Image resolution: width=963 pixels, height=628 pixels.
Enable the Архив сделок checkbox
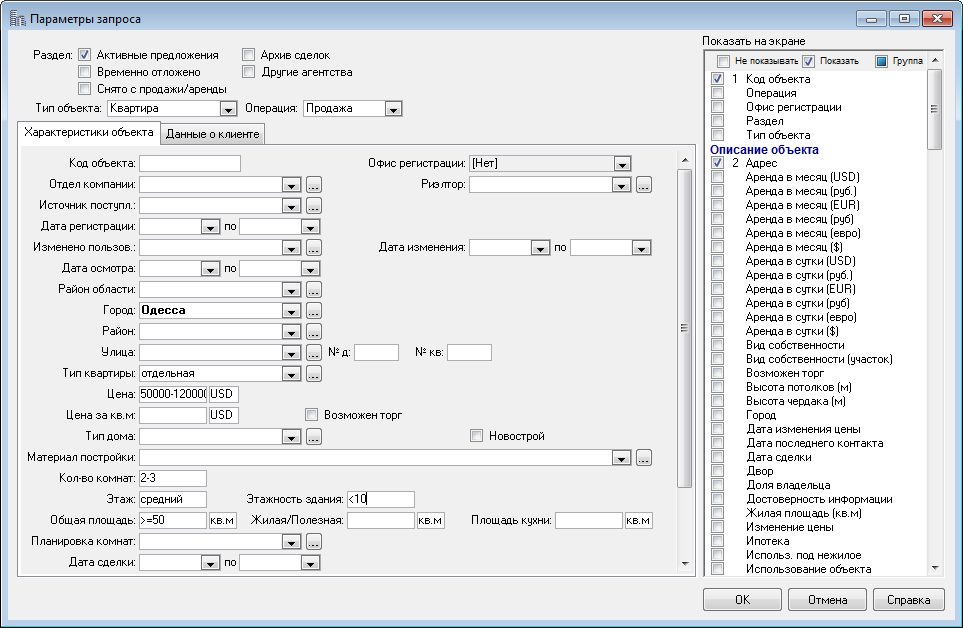coord(248,55)
